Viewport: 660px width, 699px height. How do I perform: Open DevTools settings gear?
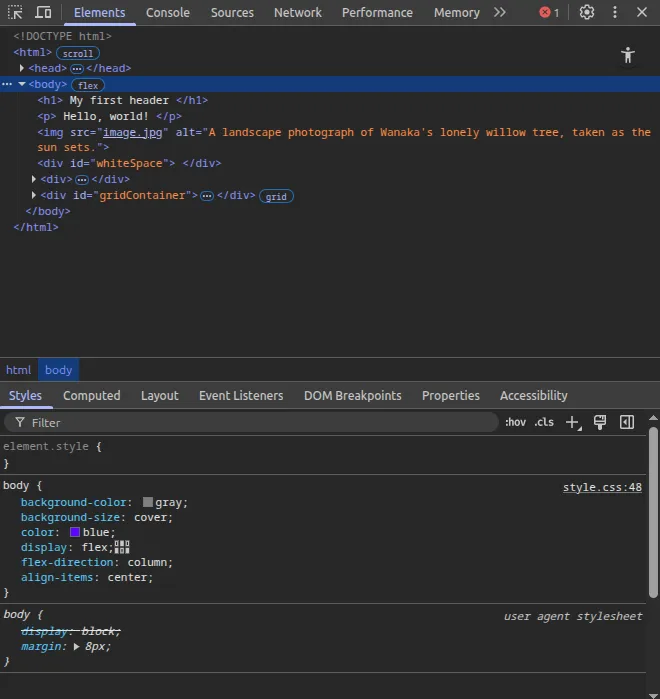point(586,12)
